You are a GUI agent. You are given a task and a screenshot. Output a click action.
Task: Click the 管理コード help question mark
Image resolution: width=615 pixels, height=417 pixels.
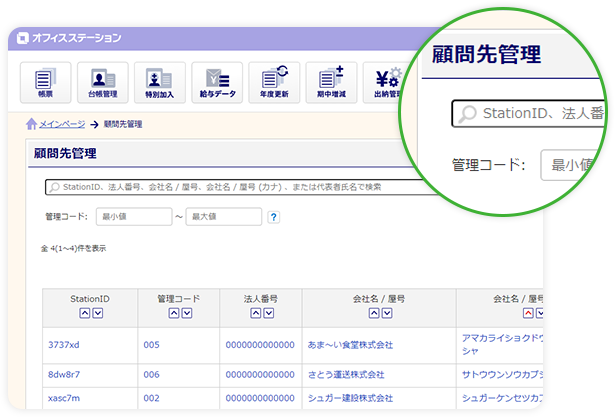[x=274, y=217]
